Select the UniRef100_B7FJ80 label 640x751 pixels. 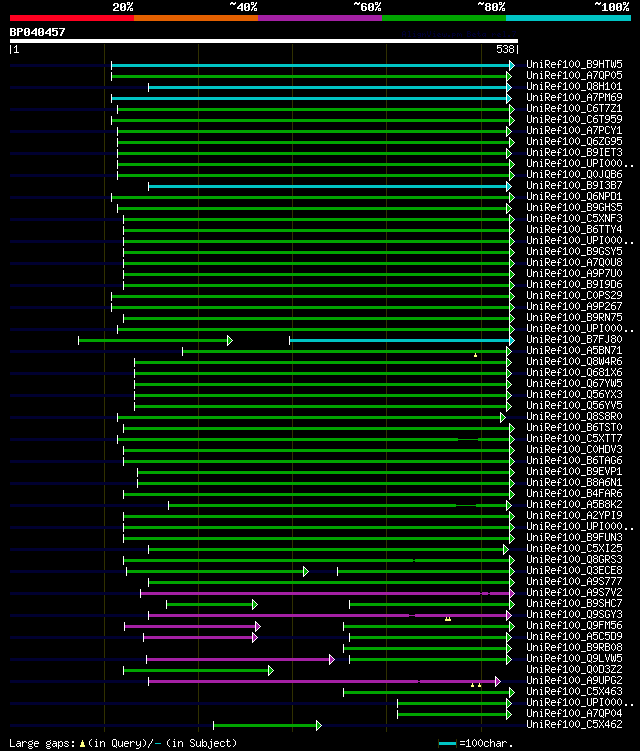574,340
